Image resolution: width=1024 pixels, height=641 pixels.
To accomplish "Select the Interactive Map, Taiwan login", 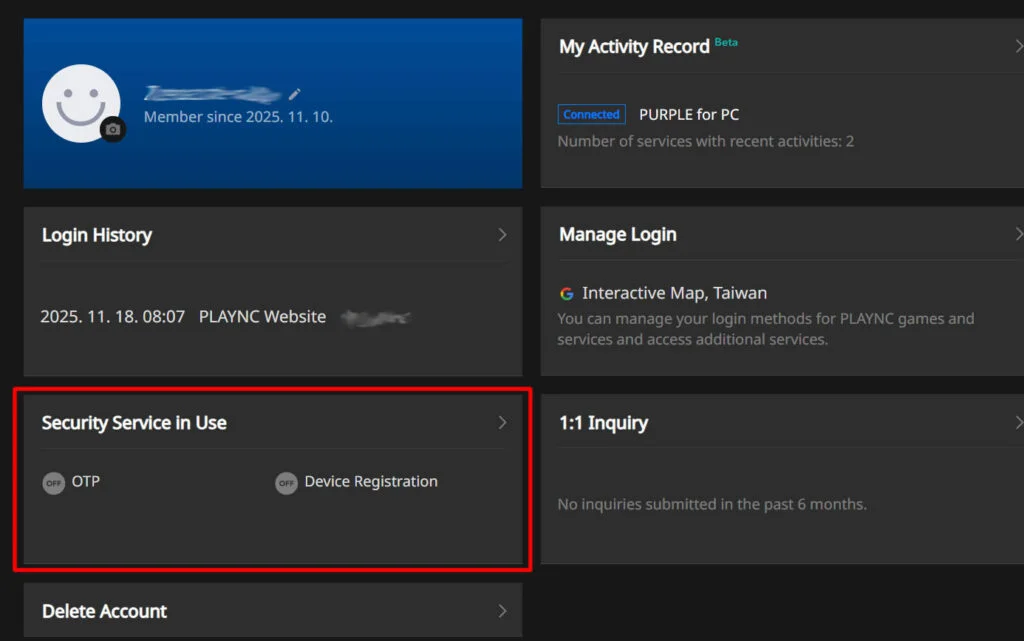I will 675,294.
